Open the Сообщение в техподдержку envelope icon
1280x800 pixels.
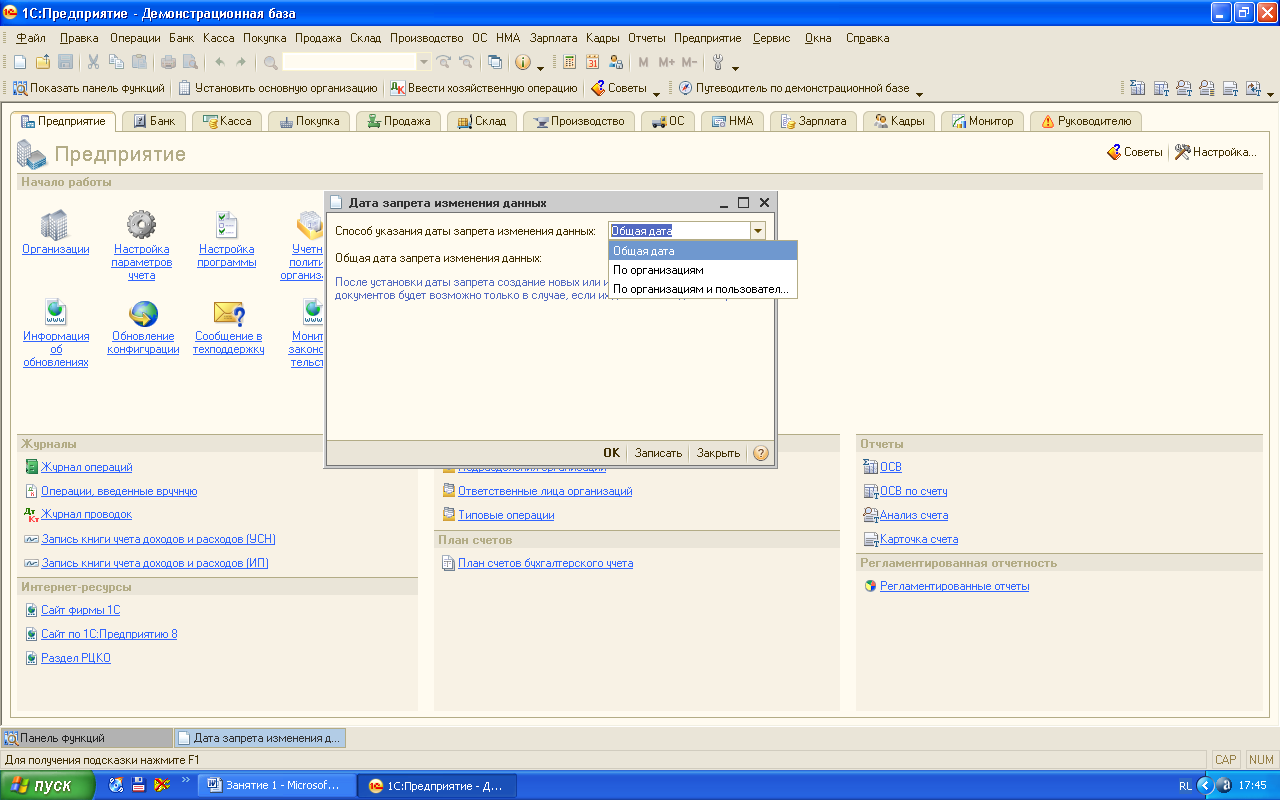(229, 313)
